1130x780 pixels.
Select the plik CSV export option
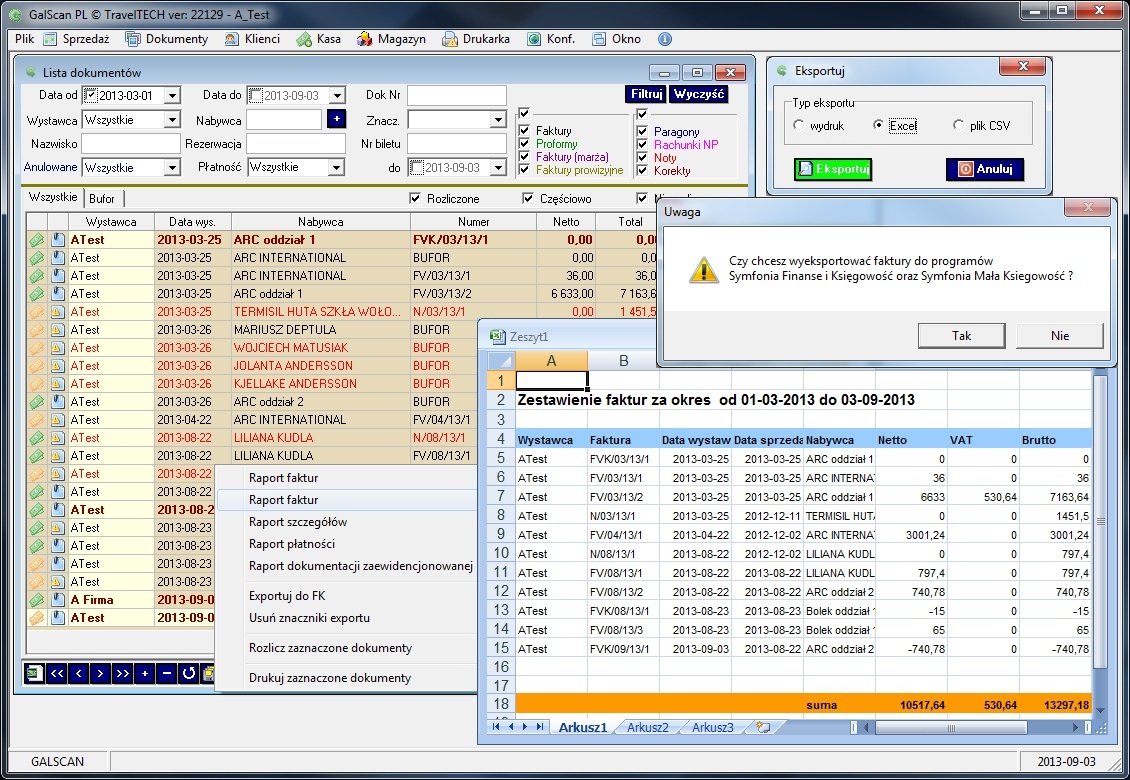(958, 125)
